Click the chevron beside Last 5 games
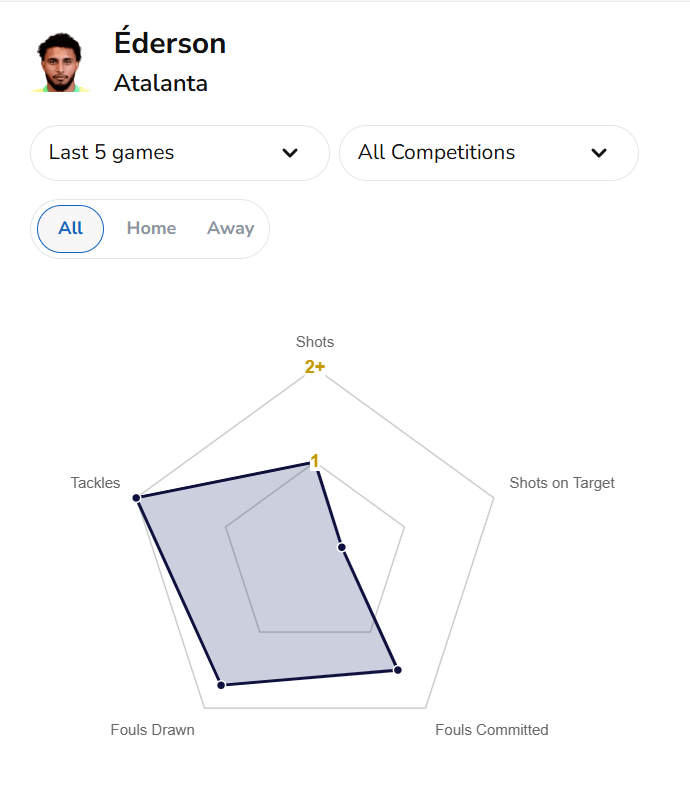 [290, 153]
